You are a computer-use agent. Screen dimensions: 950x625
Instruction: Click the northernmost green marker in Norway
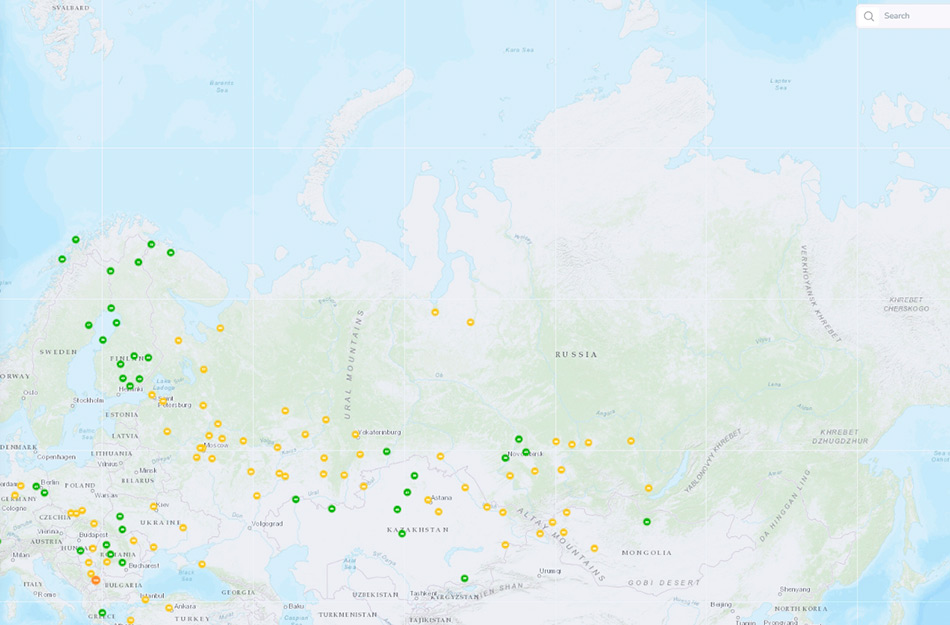tap(76, 240)
